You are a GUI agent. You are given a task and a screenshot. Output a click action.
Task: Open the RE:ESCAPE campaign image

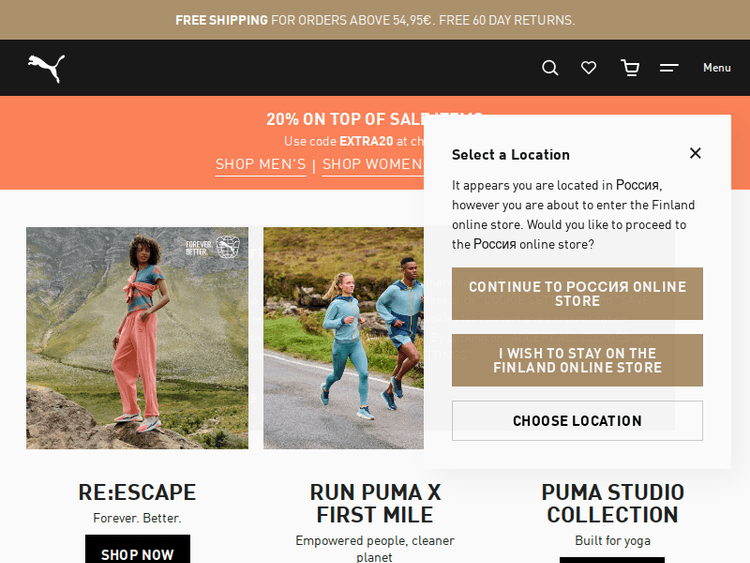(x=137, y=338)
